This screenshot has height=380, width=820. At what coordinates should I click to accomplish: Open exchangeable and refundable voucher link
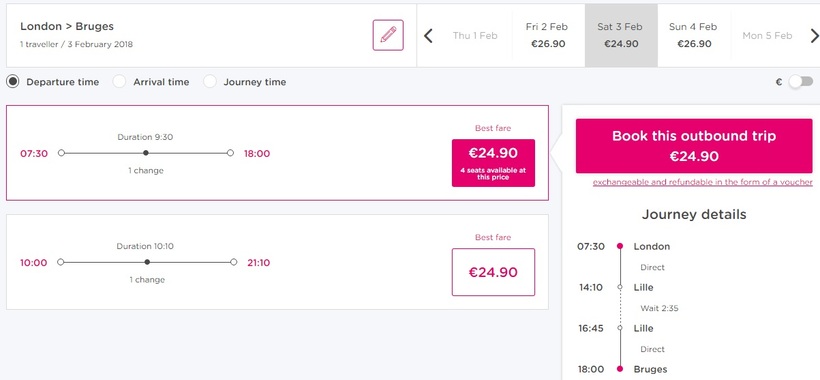[x=702, y=182]
